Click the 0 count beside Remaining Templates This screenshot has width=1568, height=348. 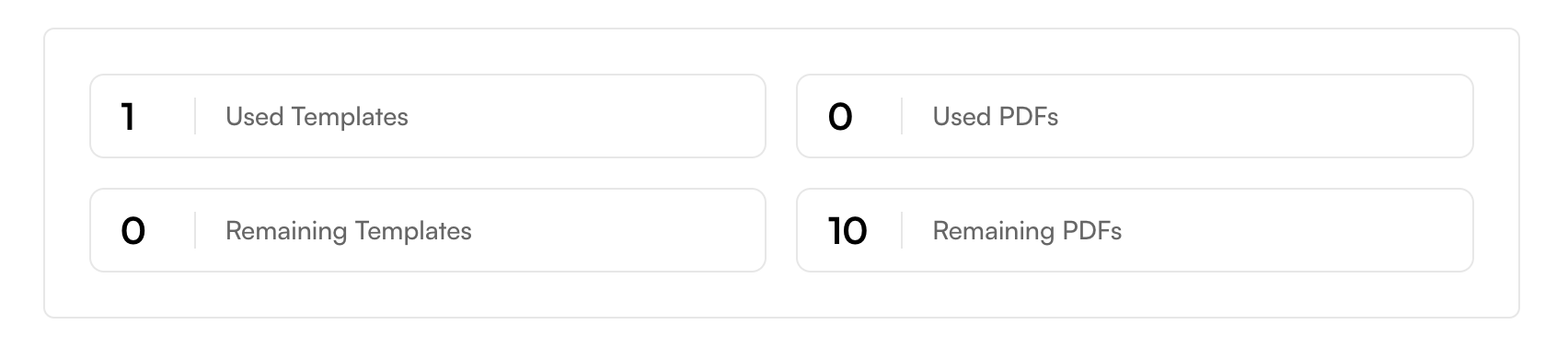(x=133, y=231)
